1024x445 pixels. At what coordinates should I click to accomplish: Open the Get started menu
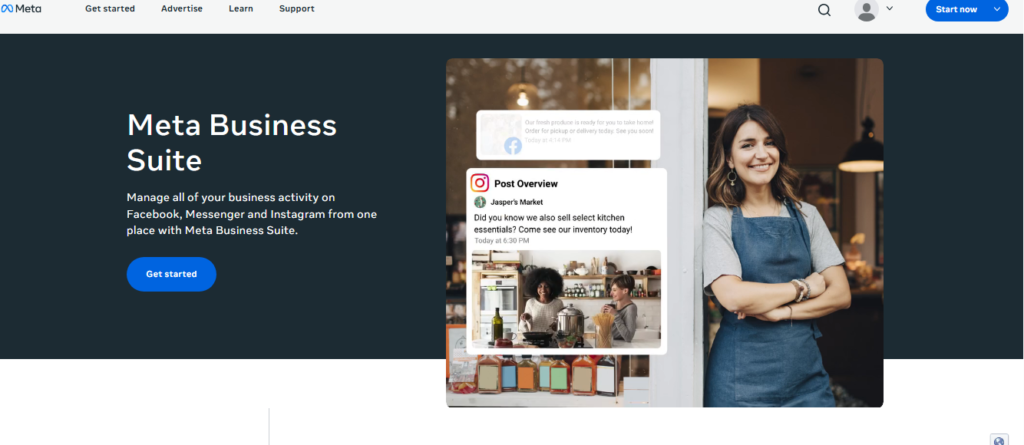tap(110, 8)
